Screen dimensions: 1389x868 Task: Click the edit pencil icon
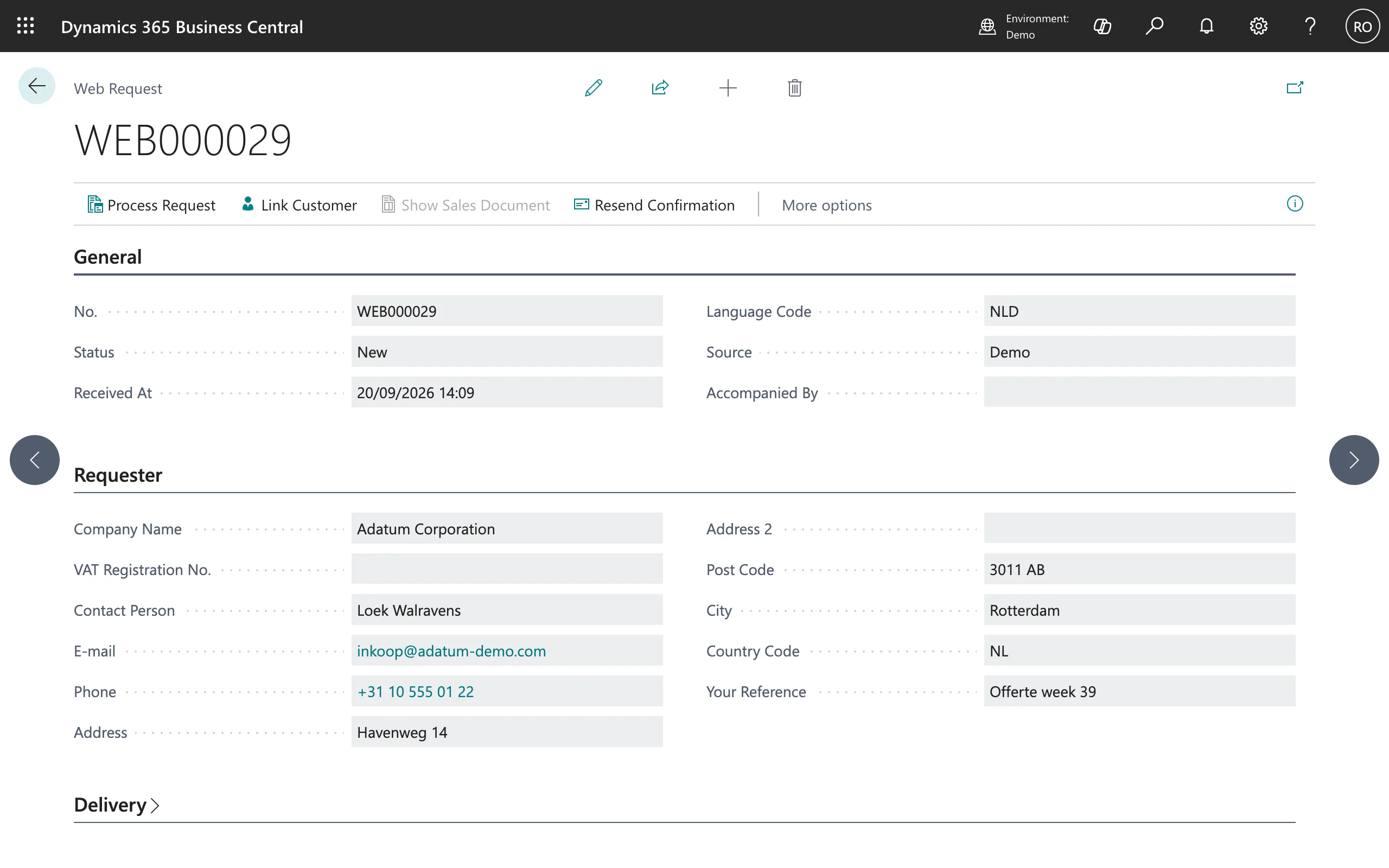[x=594, y=88]
